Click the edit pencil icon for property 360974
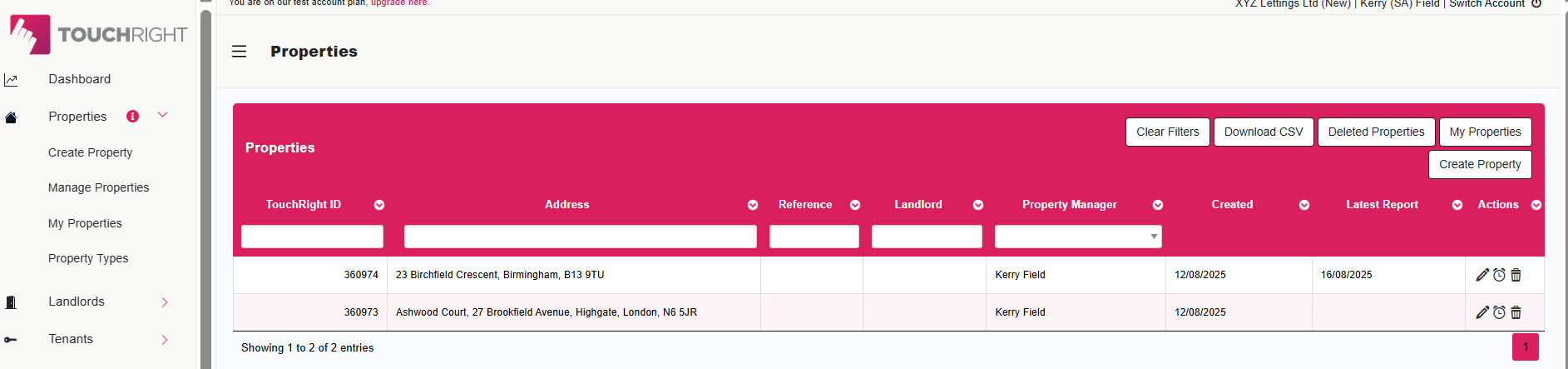The image size is (1568, 369). coord(1482,275)
